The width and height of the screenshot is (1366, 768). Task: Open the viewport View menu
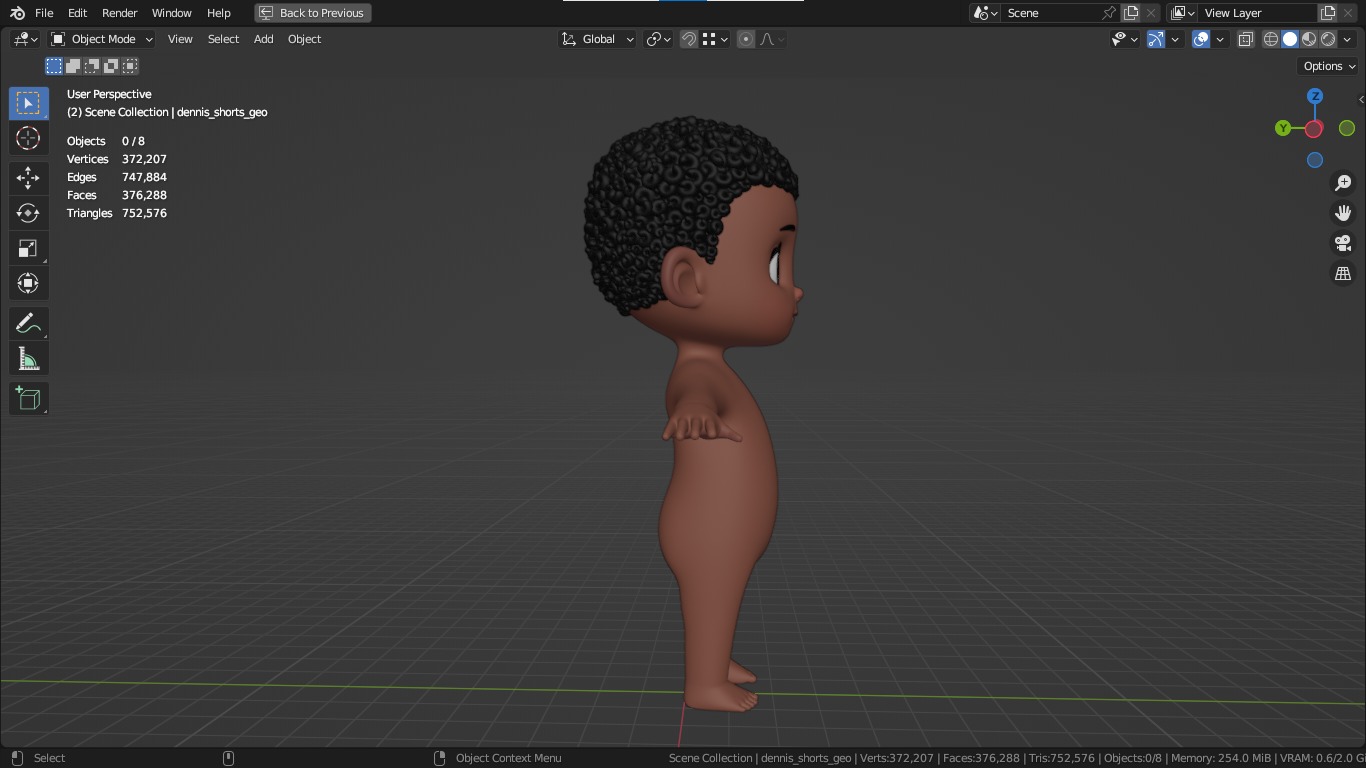pos(180,39)
